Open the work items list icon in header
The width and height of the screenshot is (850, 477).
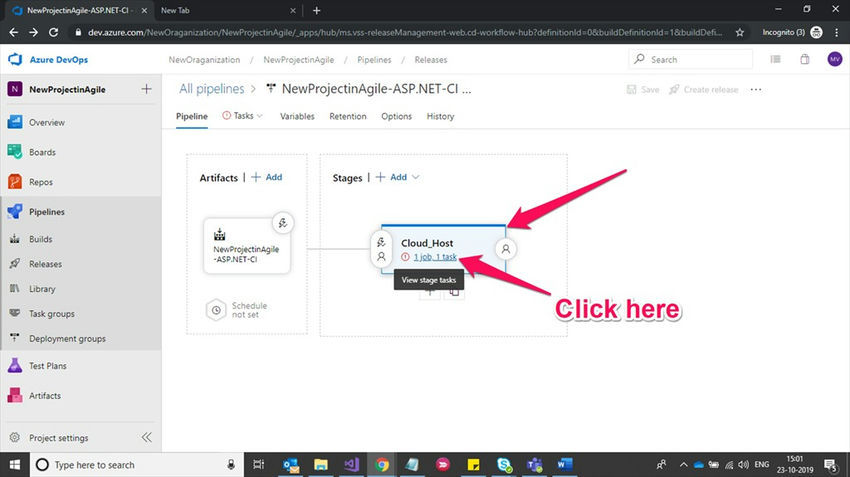pyautogui.click(x=776, y=59)
